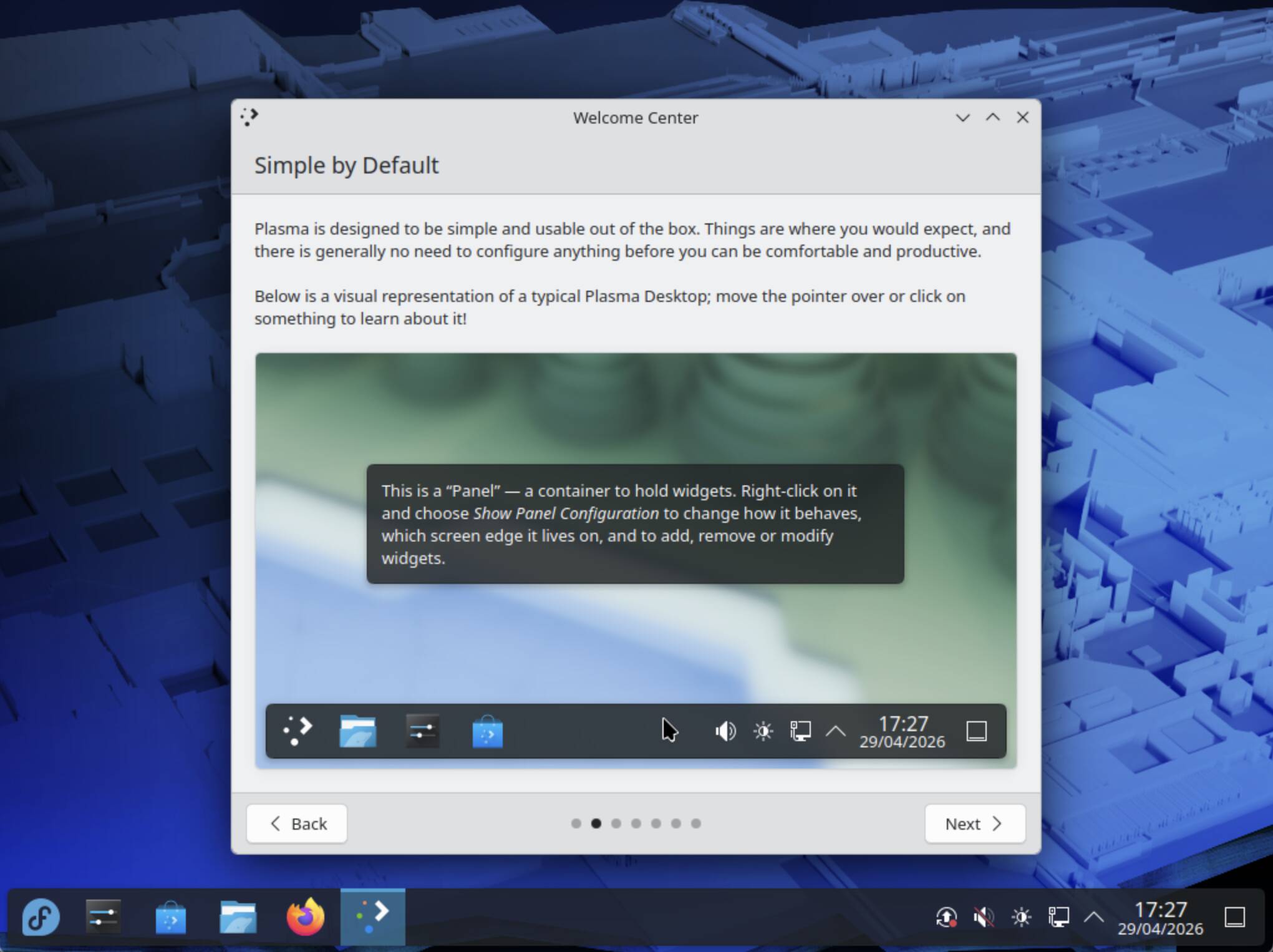The width and height of the screenshot is (1273, 952).
Task: Click the volume speaker in the mock panel
Action: coord(725,731)
